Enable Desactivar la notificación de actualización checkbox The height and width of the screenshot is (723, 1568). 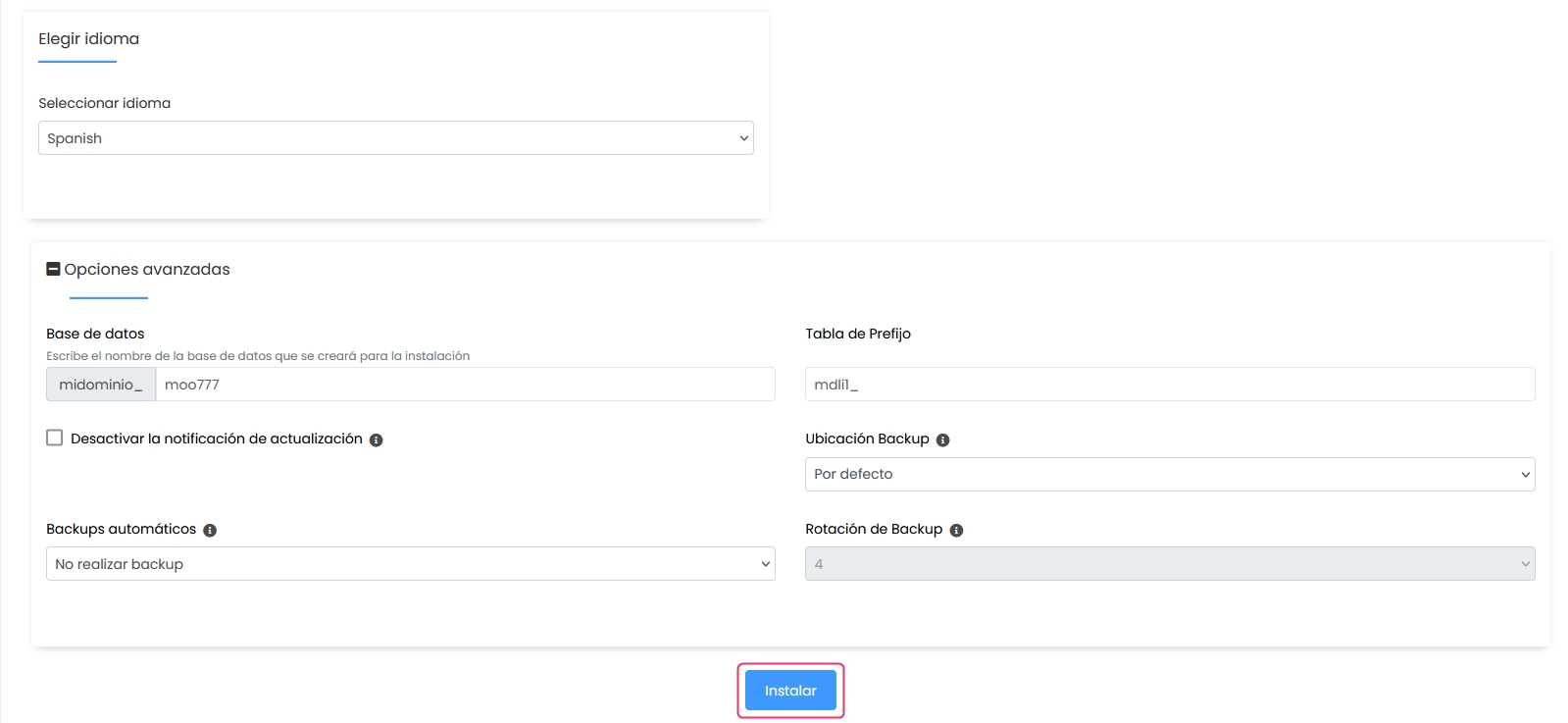[55, 439]
